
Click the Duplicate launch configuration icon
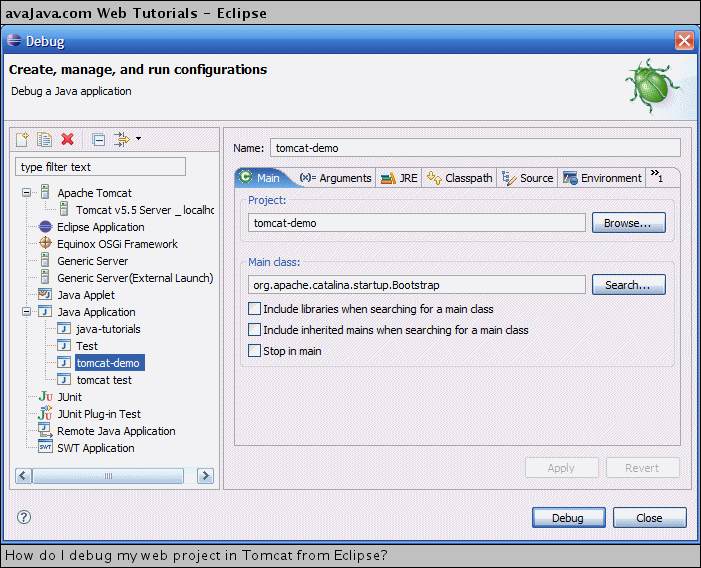44,139
